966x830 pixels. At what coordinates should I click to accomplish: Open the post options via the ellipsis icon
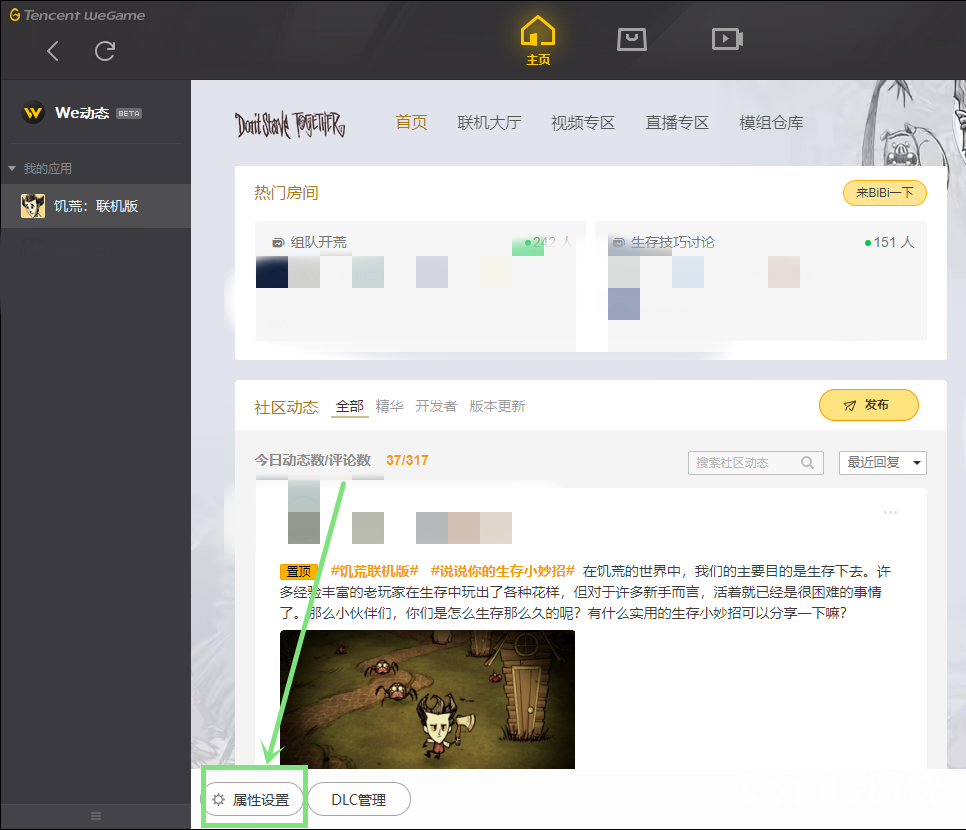pyautogui.click(x=890, y=512)
